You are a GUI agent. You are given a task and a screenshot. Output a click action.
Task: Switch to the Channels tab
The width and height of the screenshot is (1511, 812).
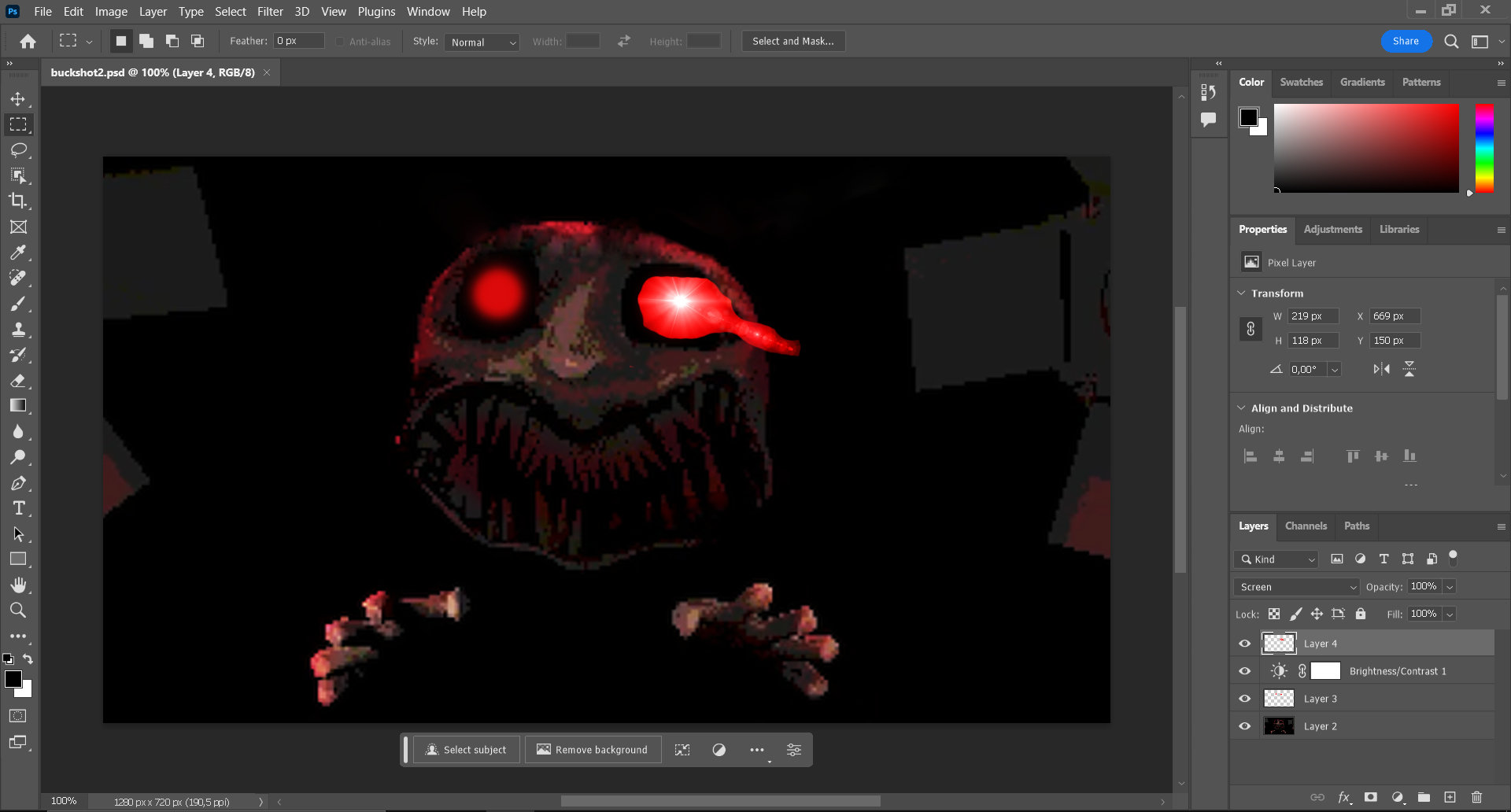1305,526
